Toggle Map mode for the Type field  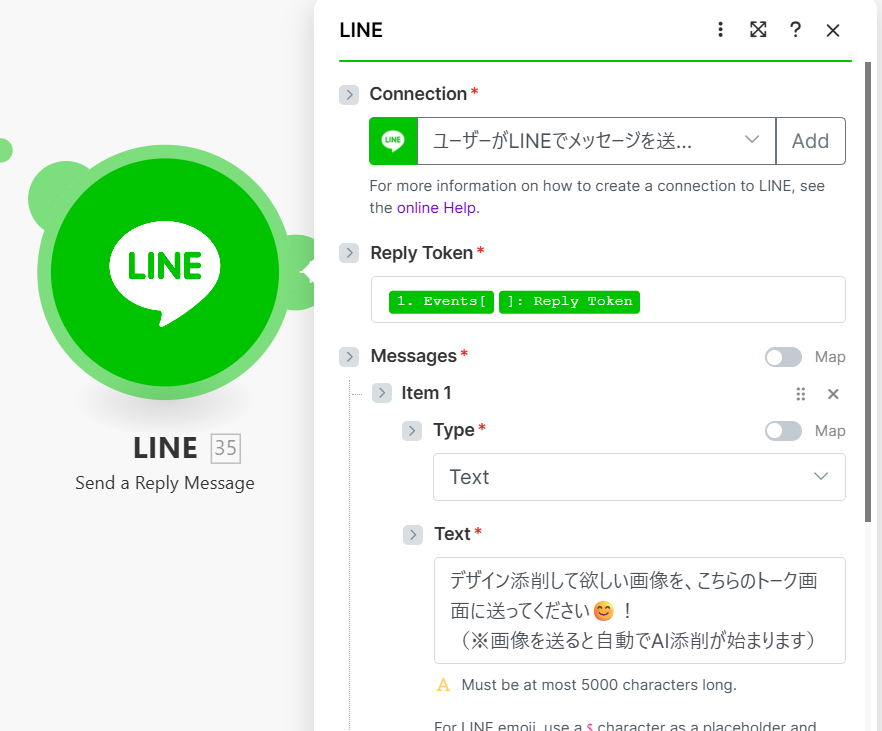coord(783,430)
